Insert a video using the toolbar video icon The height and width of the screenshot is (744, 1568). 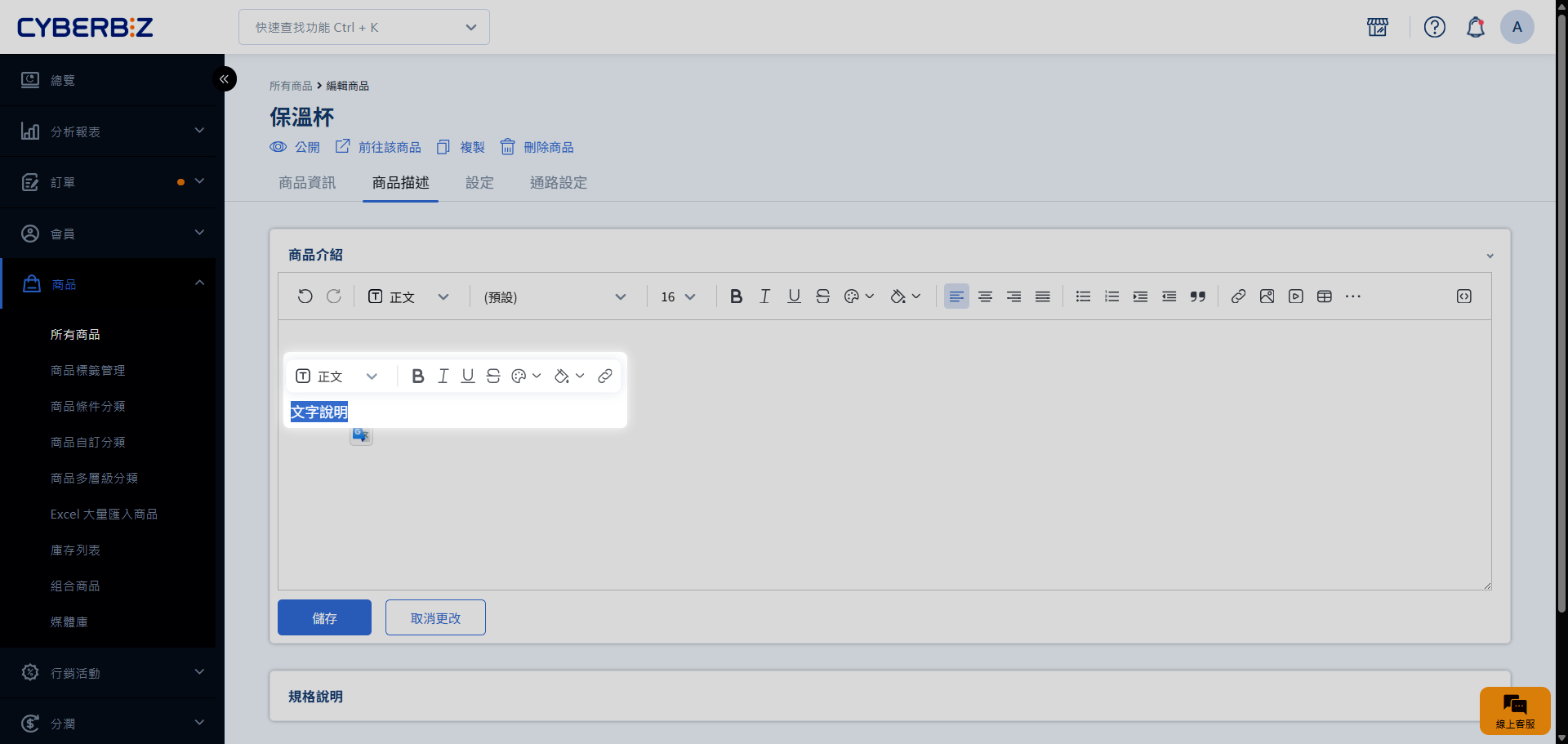pyautogui.click(x=1295, y=296)
